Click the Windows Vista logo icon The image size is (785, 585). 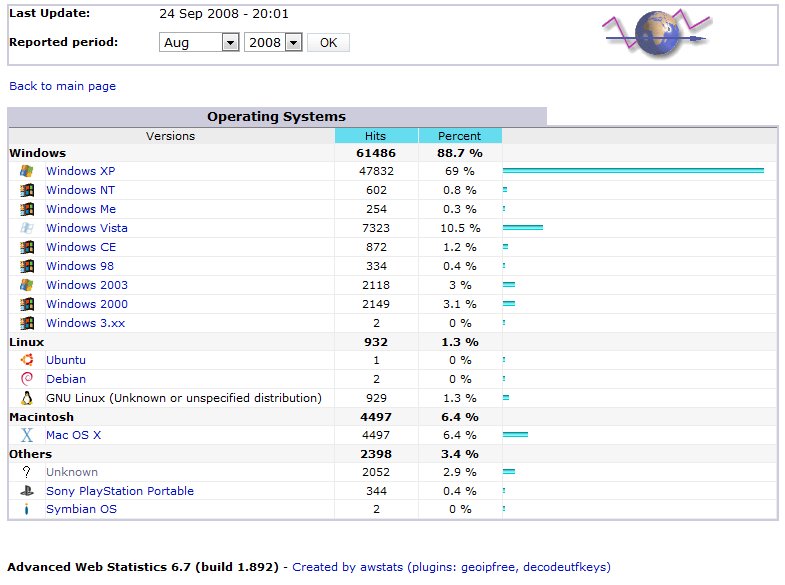tap(27, 228)
